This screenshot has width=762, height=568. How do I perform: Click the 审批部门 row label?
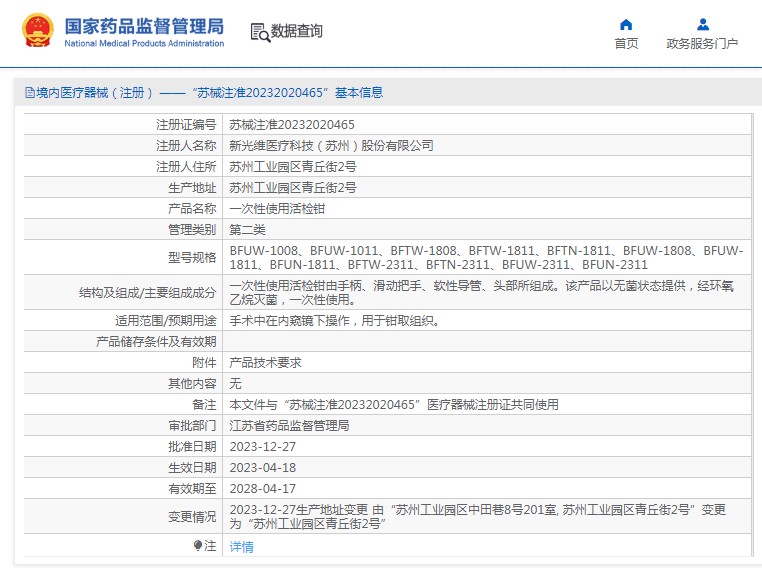coord(192,426)
